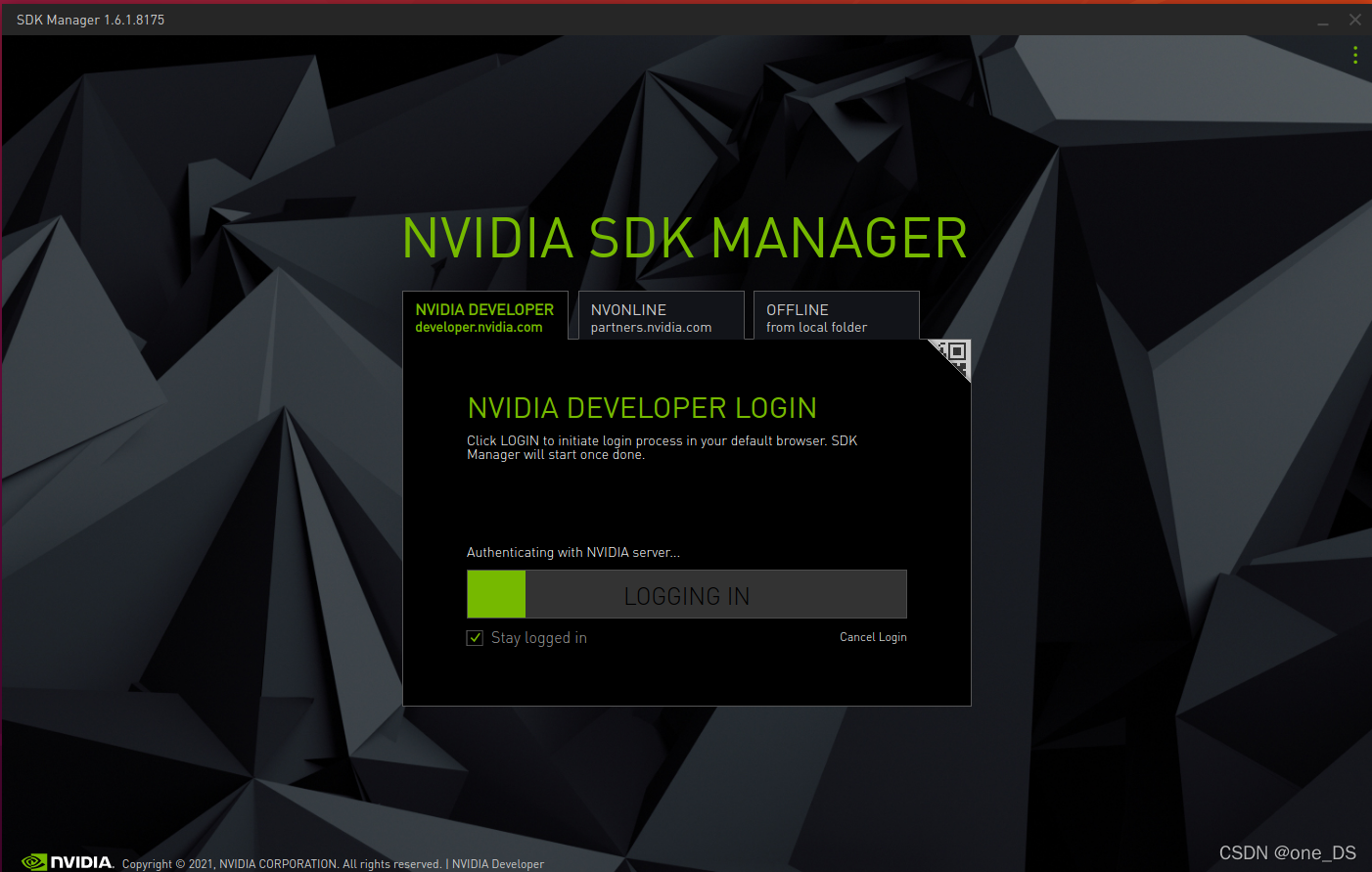The image size is (1372, 872).
Task: Switch to the NVONLINE tab
Action: 661,316
